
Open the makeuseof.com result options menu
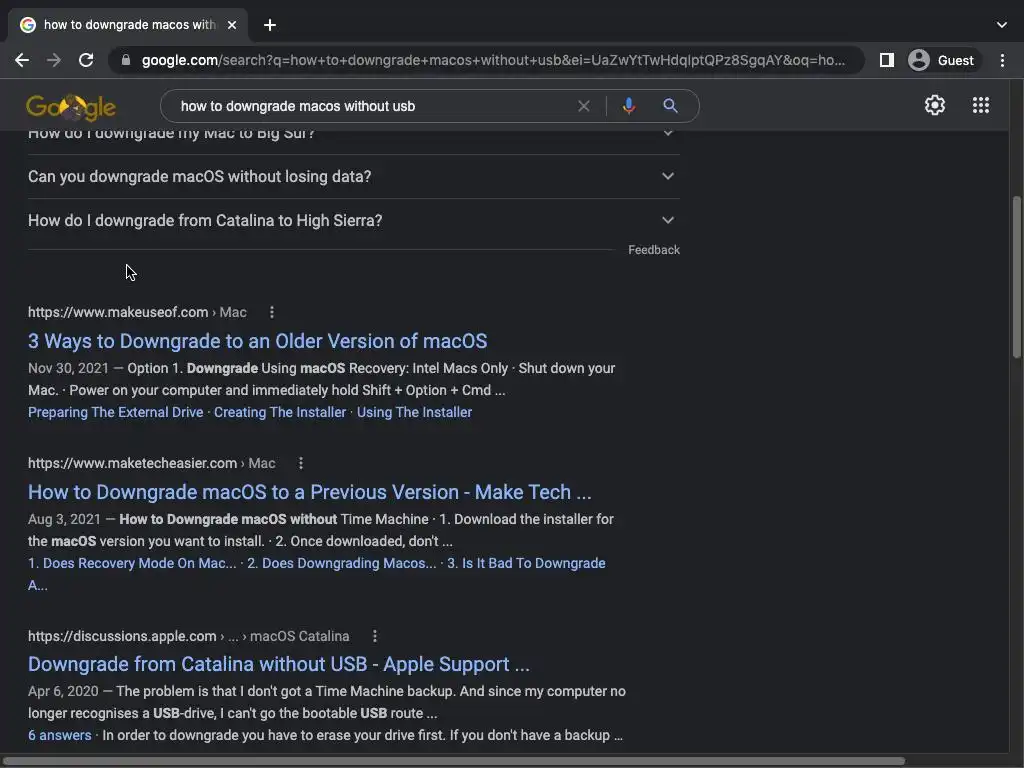pos(272,313)
